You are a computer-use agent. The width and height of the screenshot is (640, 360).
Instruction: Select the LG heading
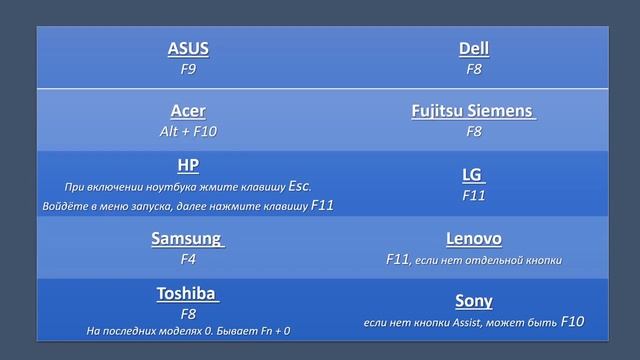(x=473, y=175)
